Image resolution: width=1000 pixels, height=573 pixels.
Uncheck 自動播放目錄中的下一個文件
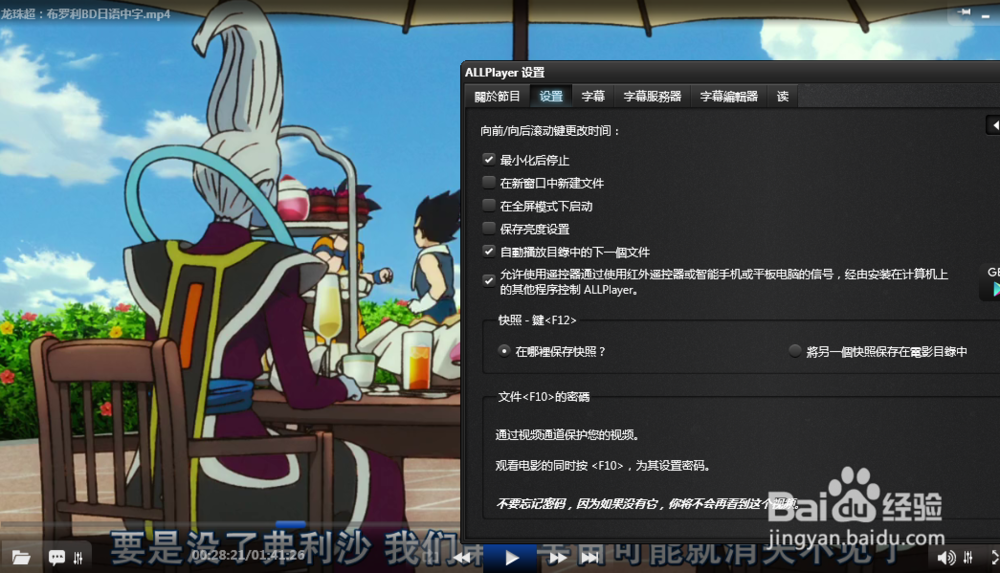[x=489, y=251]
